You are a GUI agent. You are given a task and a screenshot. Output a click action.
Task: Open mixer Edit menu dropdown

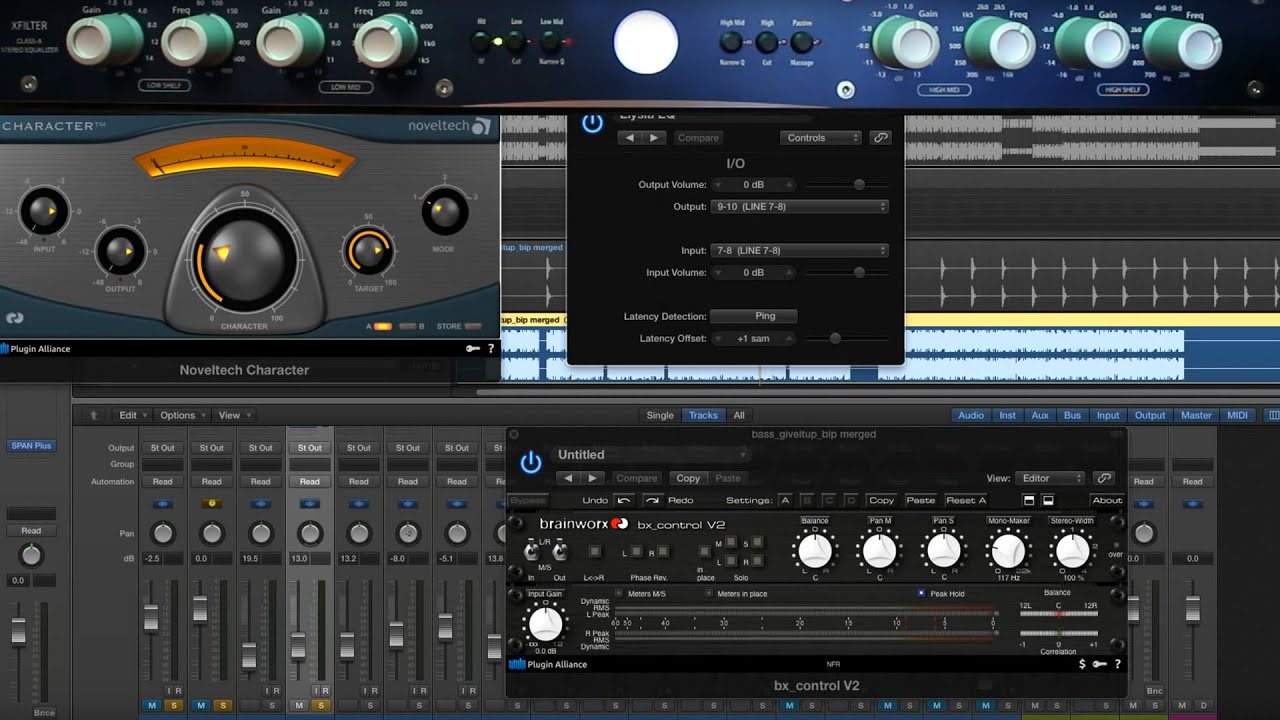pos(133,415)
